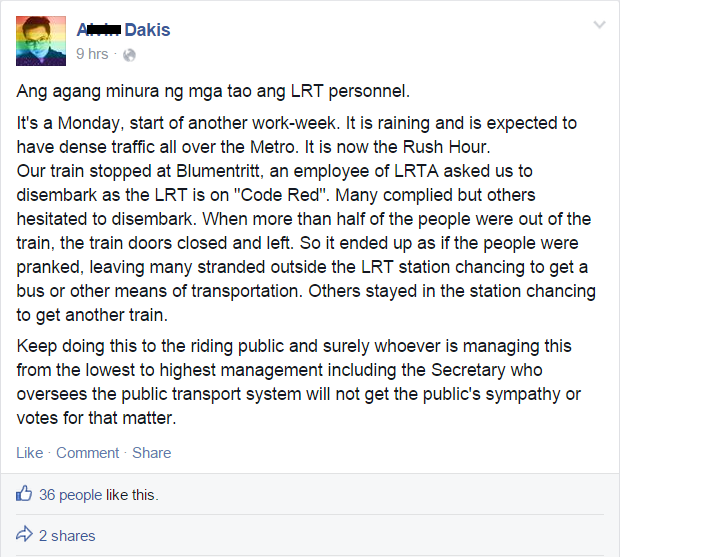Open the Dakis profile name link

pos(123,30)
